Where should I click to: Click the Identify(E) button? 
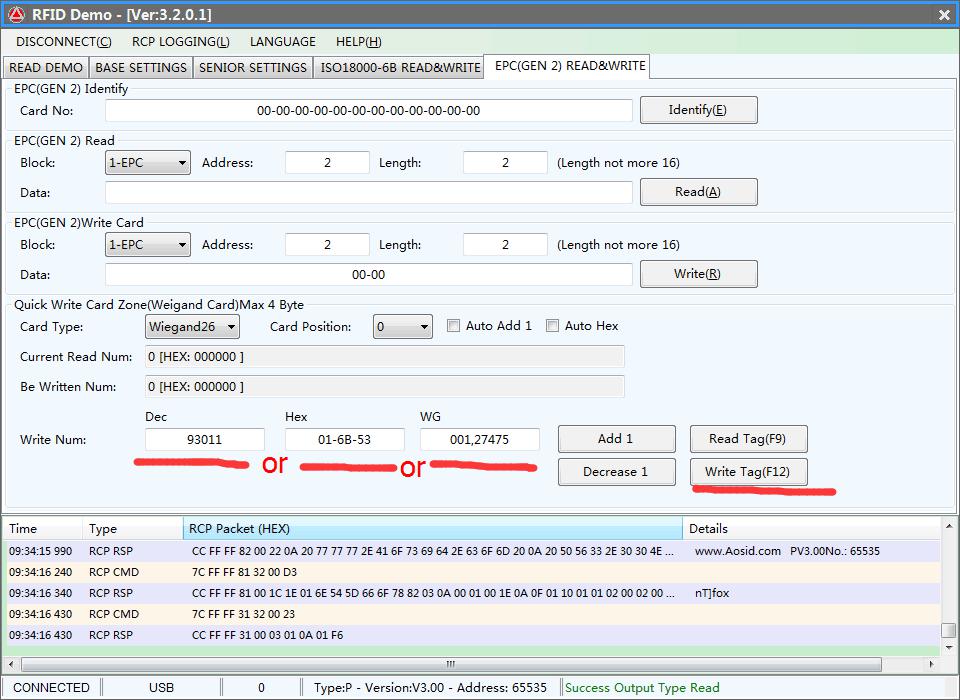(698, 110)
